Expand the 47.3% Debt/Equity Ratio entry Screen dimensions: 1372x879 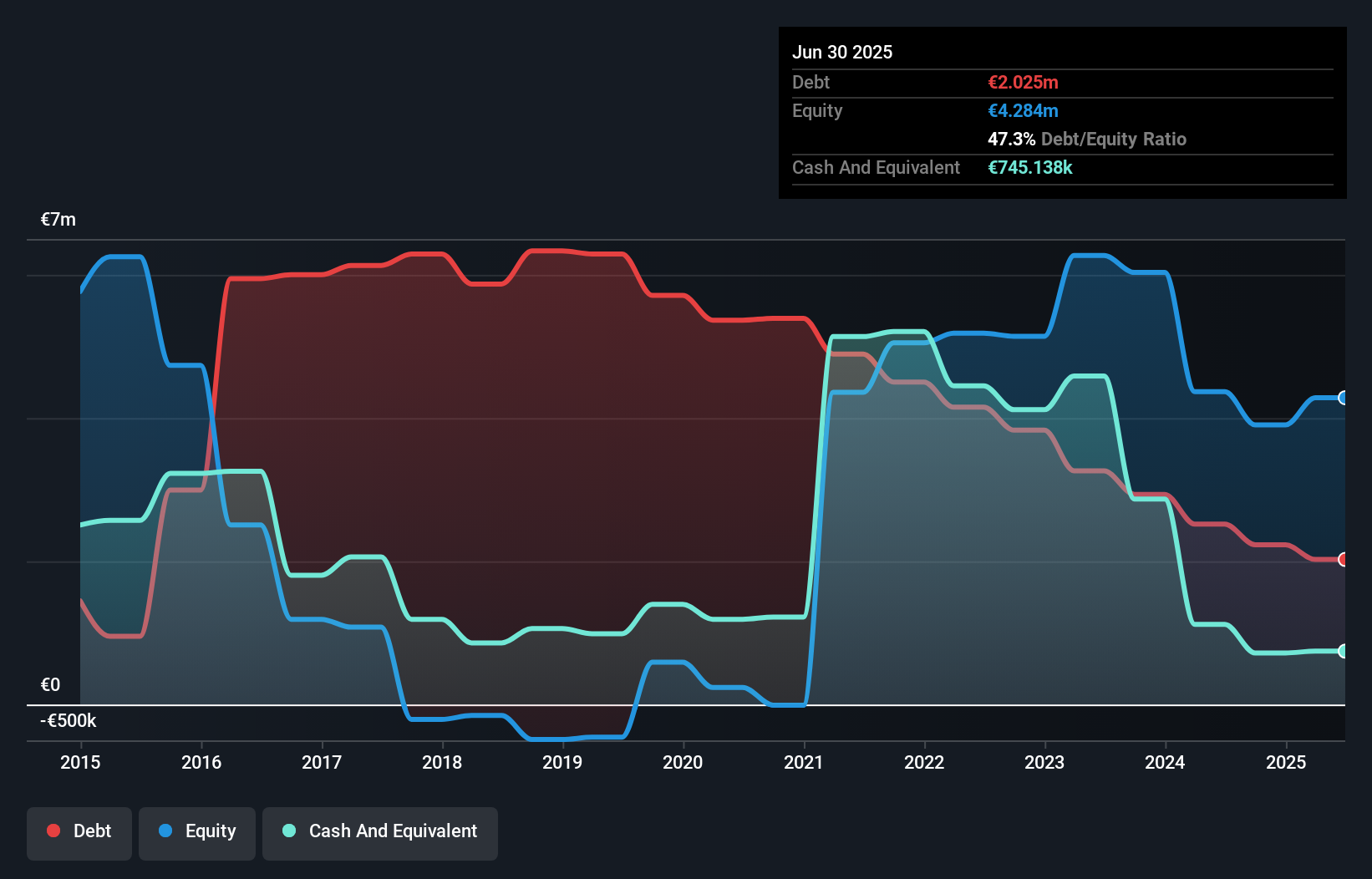click(x=1087, y=140)
